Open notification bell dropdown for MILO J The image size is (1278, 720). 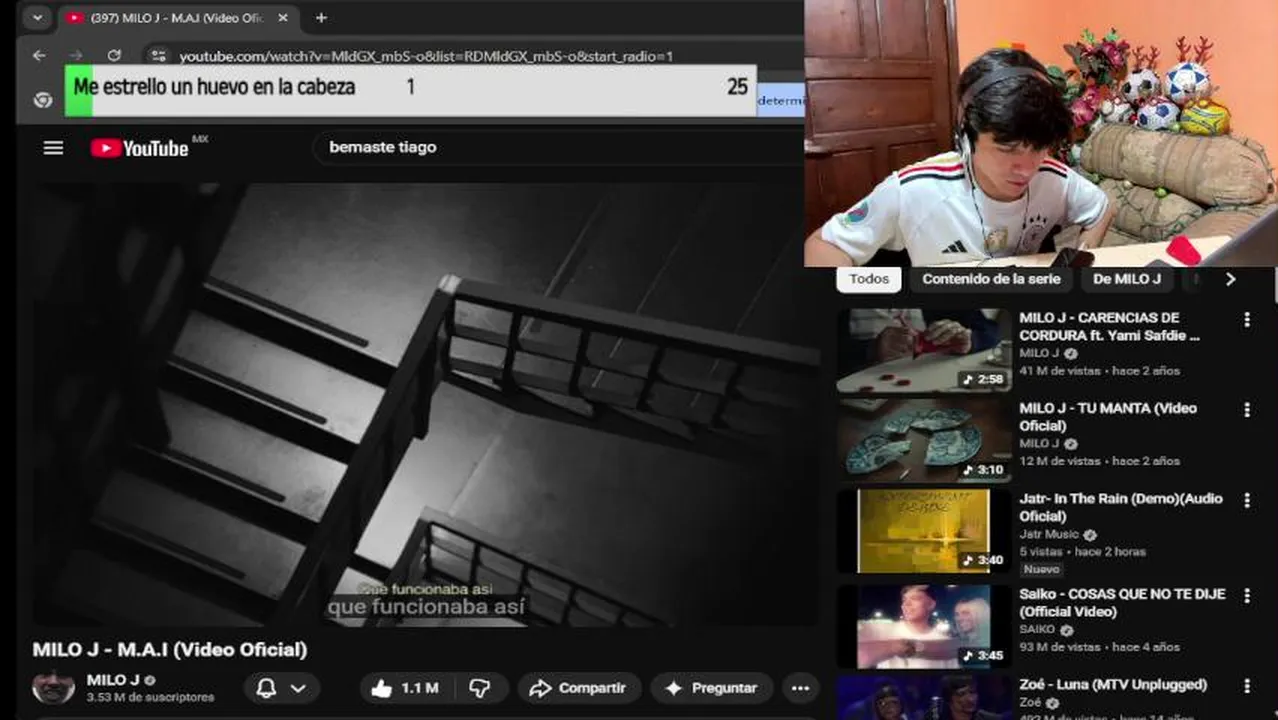point(282,688)
